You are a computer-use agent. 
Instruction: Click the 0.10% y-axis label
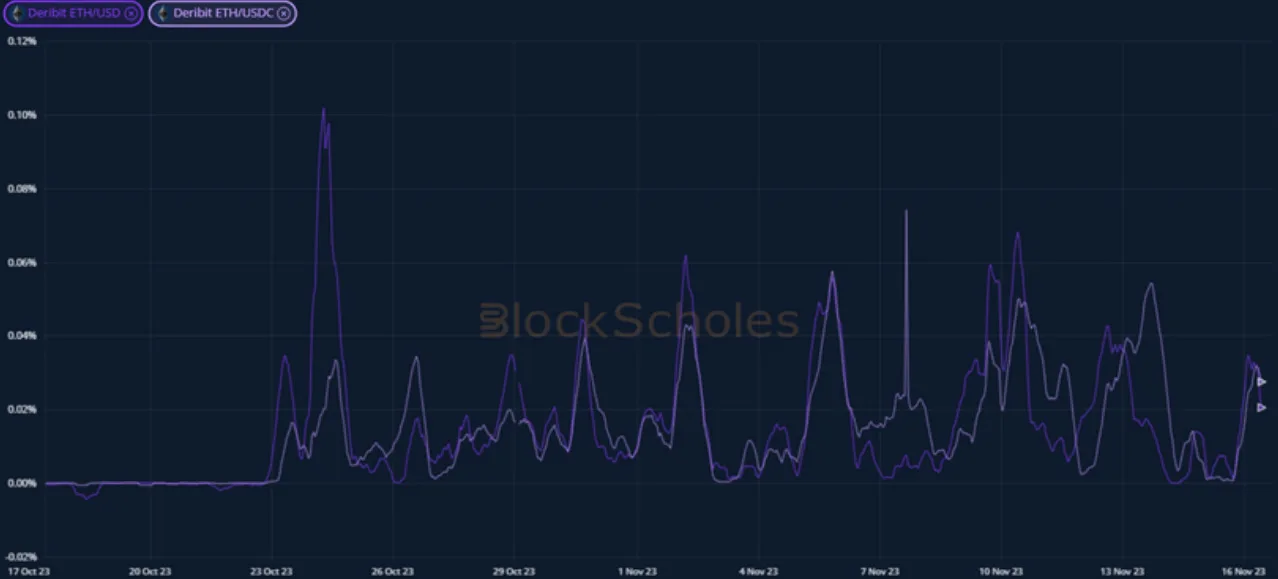[21, 115]
